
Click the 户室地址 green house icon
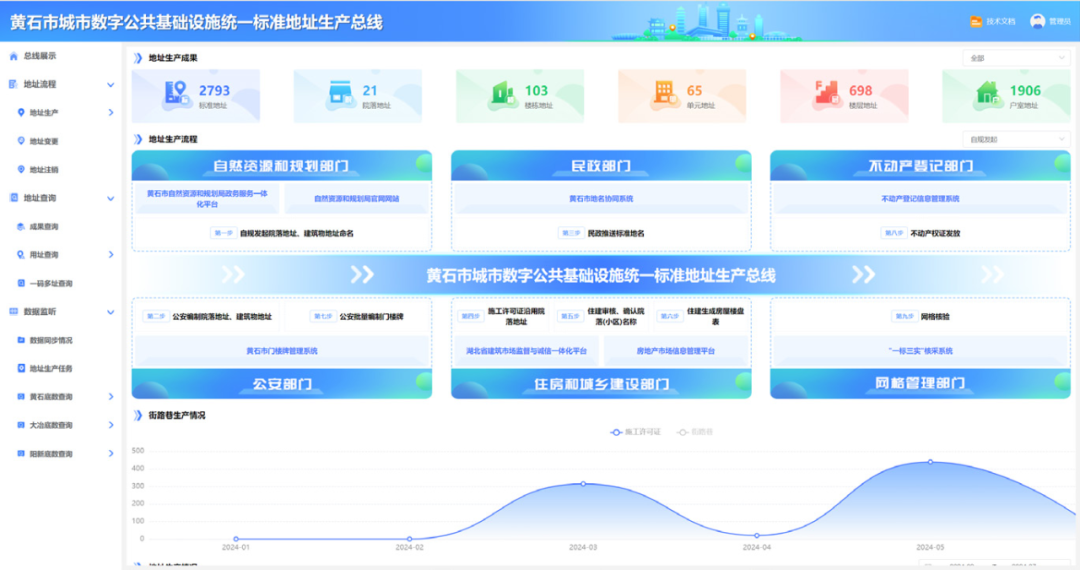988,94
